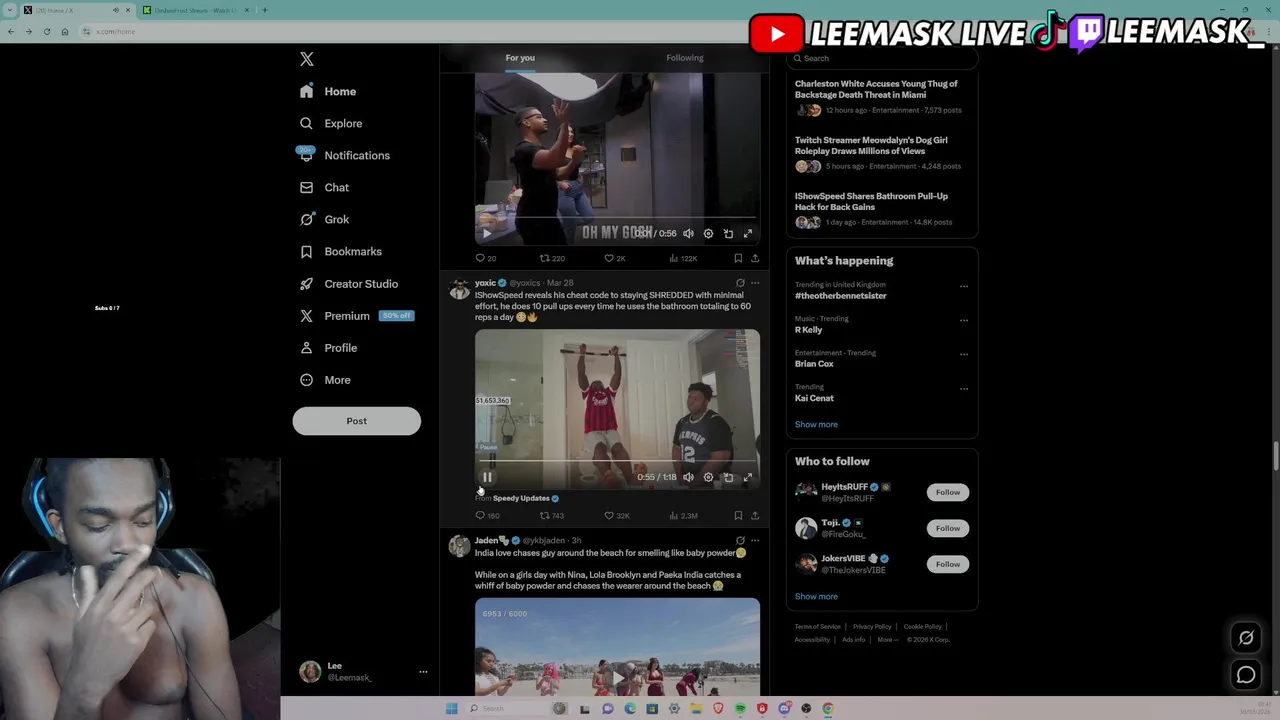Click the X logo in the sidebar
This screenshot has height=720, width=1280.
tap(307, 59)
